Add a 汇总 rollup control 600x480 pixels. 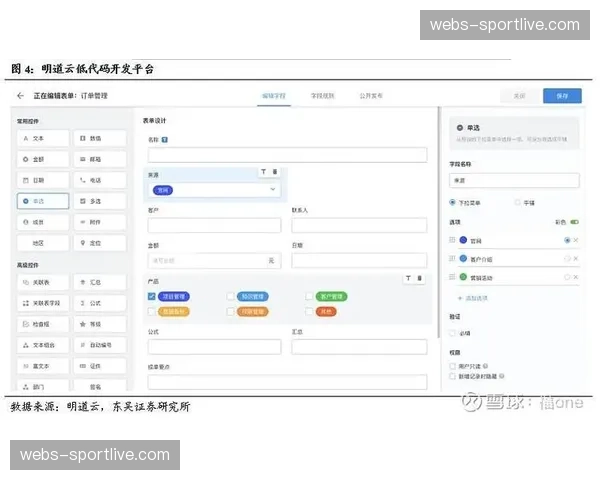pyautogui.click(x=100, y=282)
